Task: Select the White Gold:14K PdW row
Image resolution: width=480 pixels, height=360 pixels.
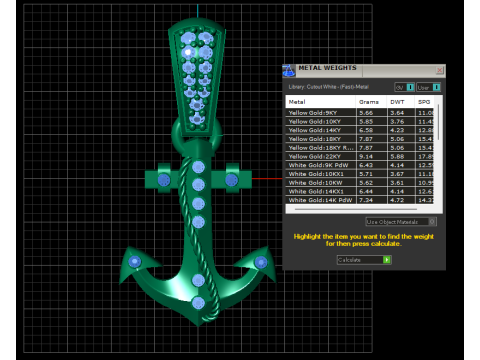Action: [360, 200]
